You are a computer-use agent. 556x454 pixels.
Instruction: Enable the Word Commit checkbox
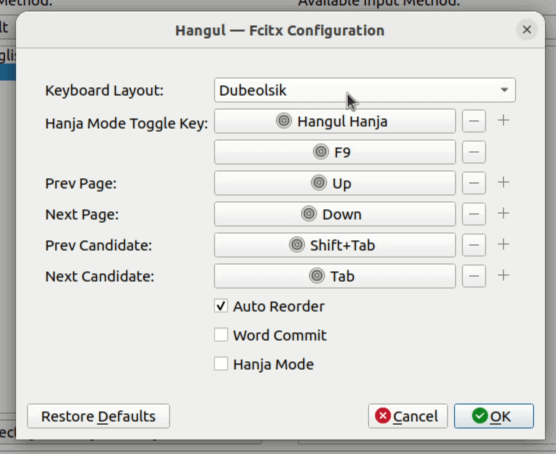[221, 335]
